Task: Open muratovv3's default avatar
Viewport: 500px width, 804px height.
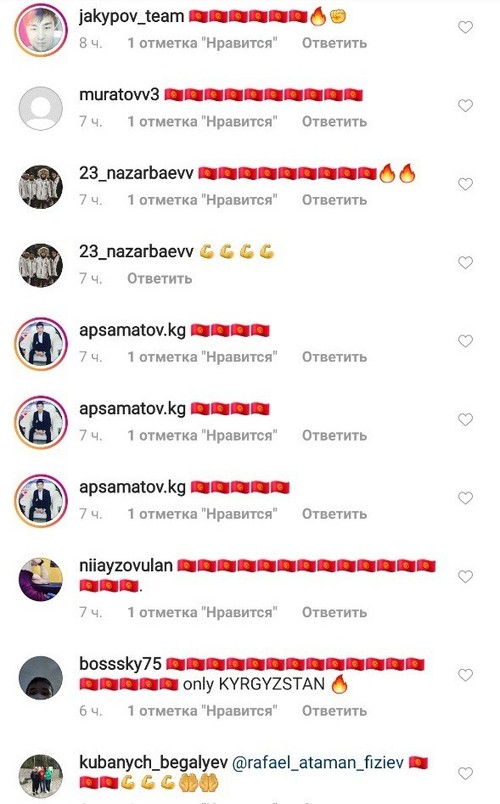Action: [x=41, y=108]
